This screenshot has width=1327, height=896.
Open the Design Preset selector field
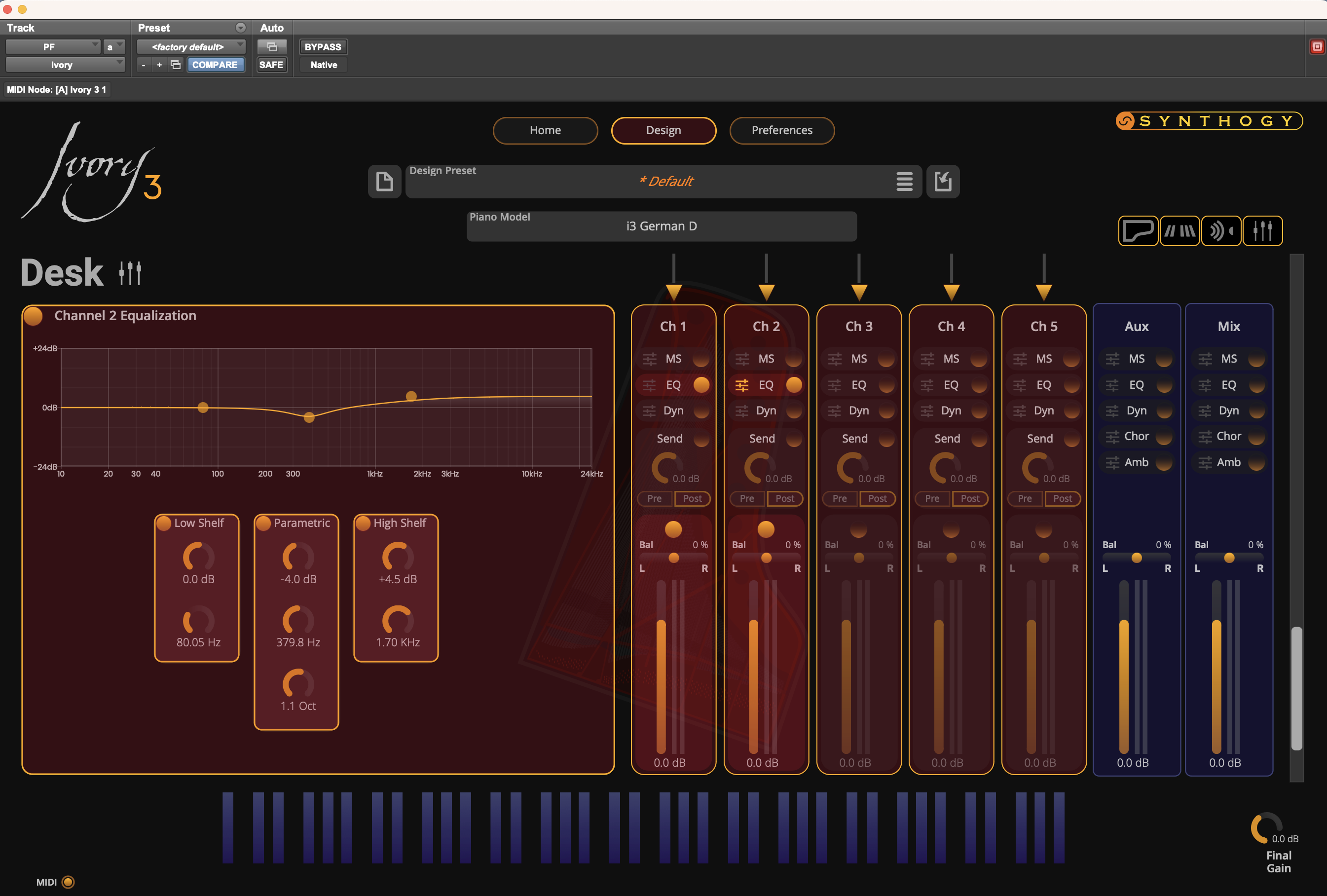[663, 182]
